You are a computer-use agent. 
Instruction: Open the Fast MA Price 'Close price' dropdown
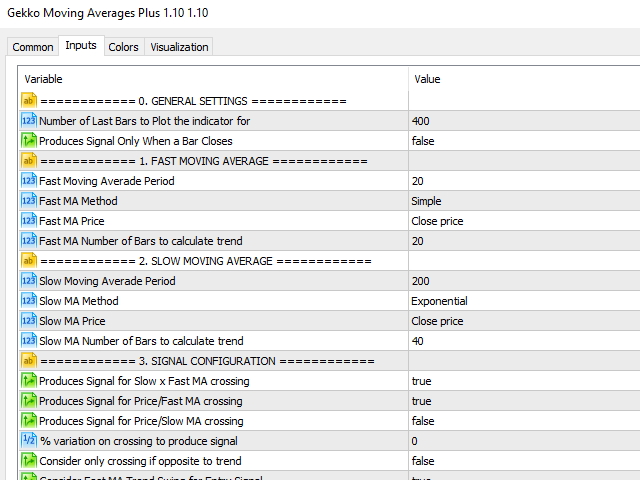coord(437,221)
